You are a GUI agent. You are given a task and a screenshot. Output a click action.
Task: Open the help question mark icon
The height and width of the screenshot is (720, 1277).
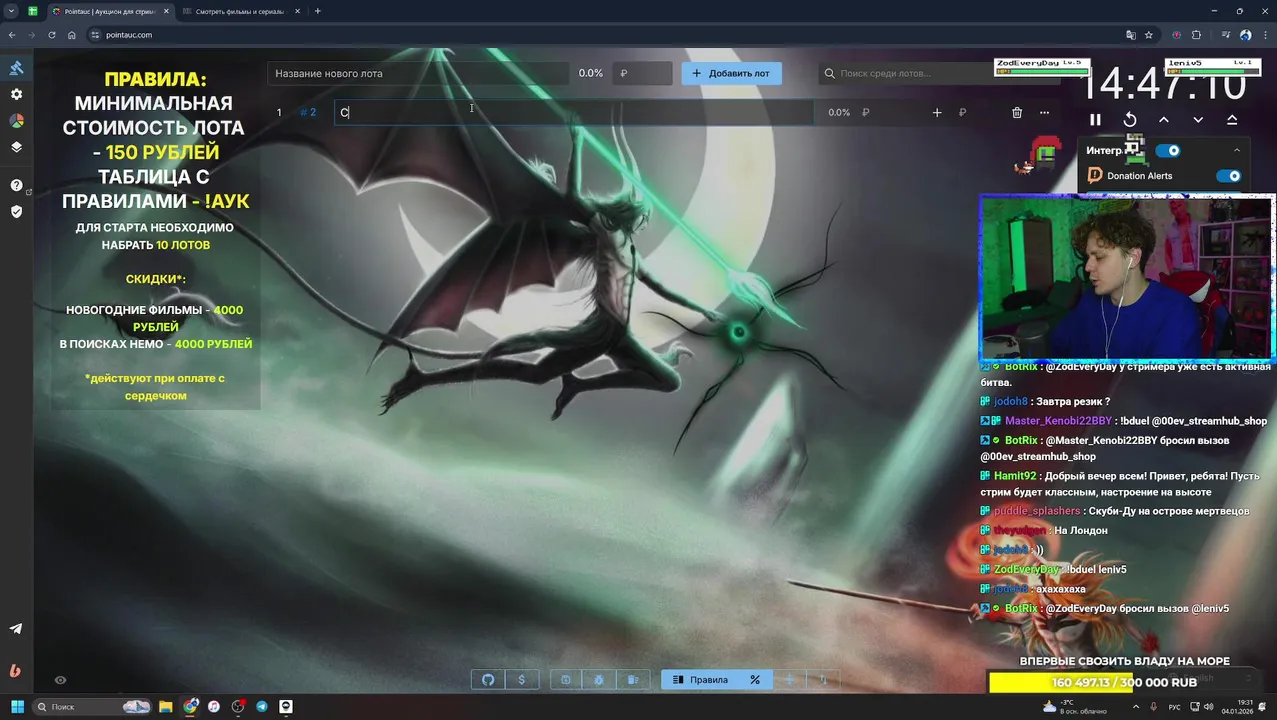16,185
